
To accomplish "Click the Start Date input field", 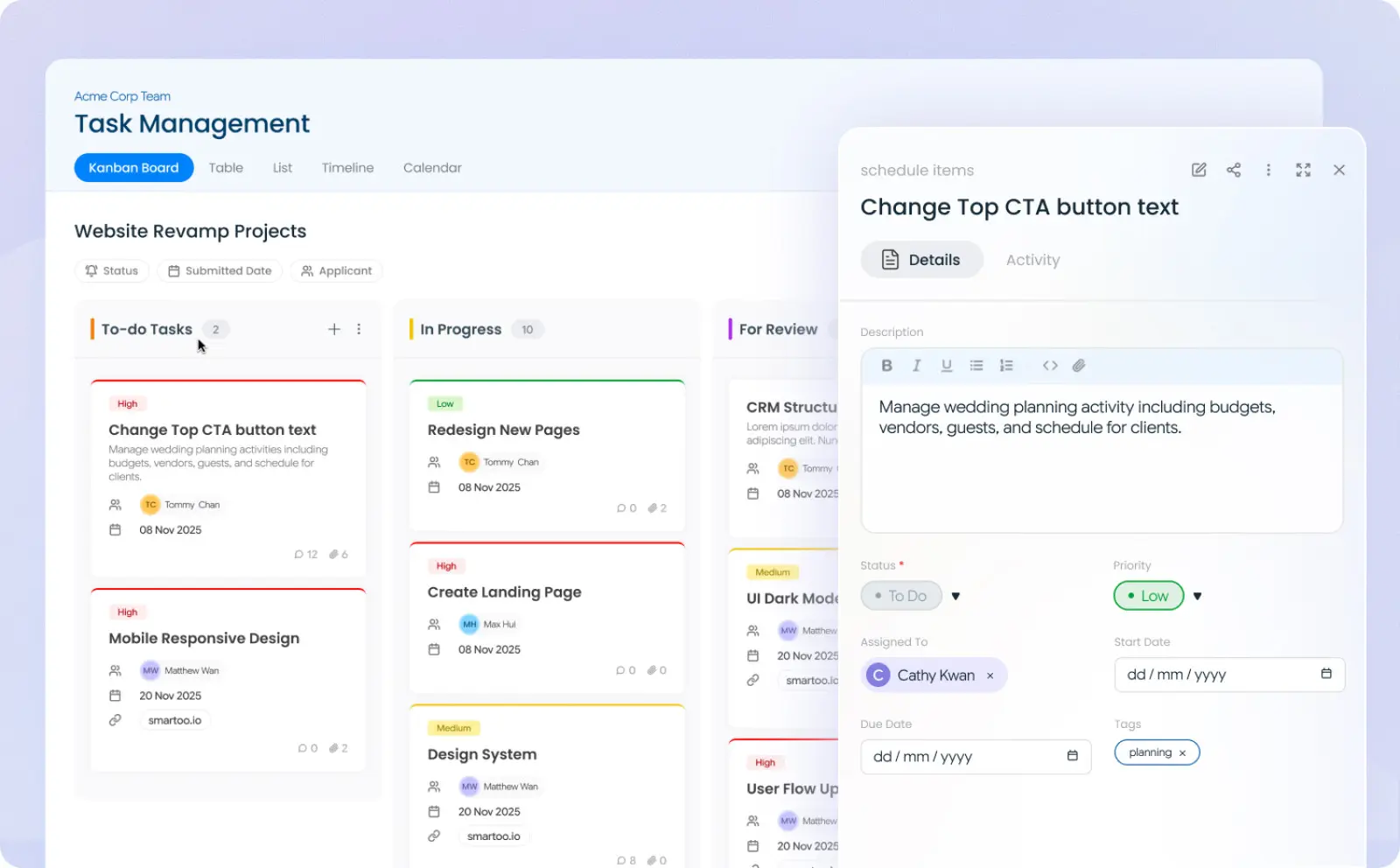I will pos(1229,675).
